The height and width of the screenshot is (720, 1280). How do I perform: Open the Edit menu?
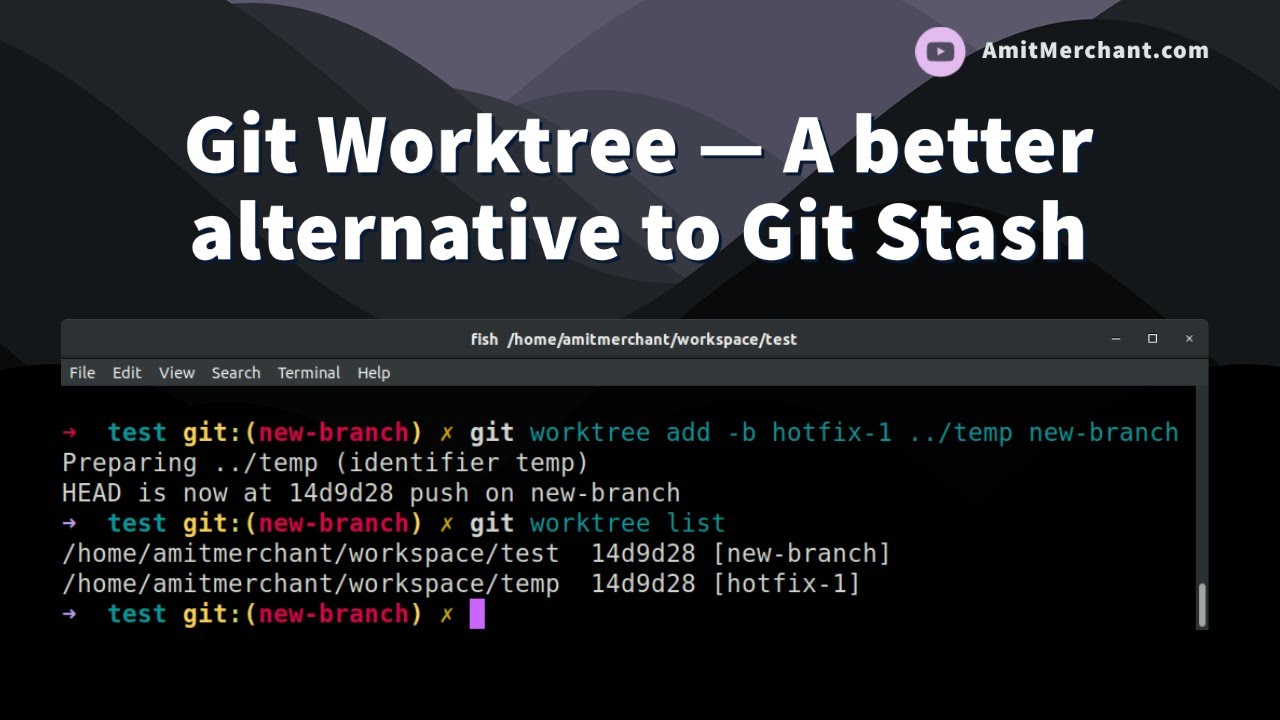[x=127, y=373]
